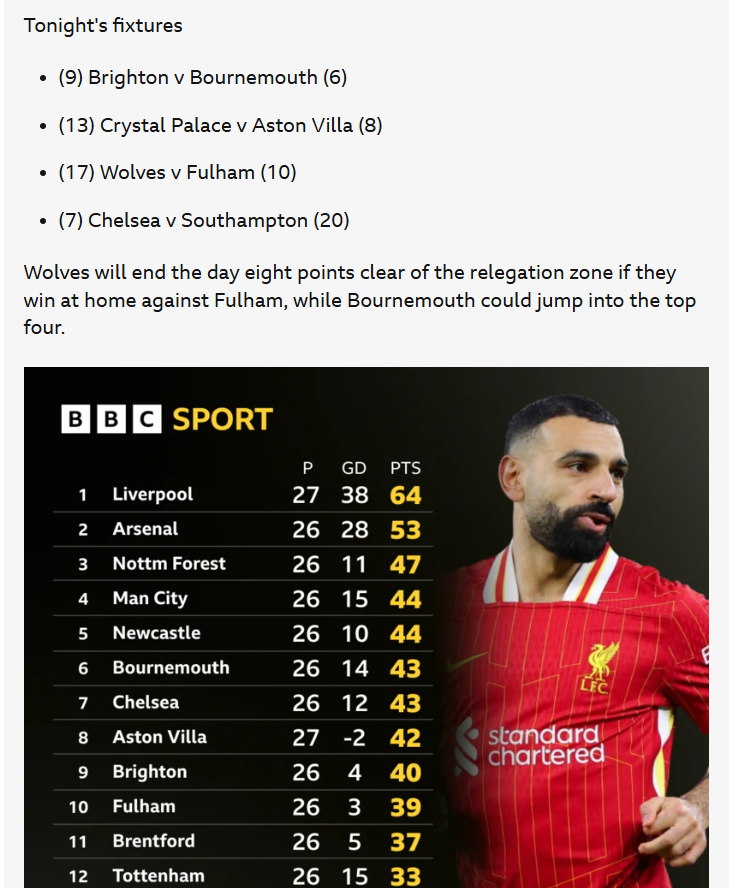Click the player photo in the graphic
Screen dimensions: 751x888
[573, 640]
